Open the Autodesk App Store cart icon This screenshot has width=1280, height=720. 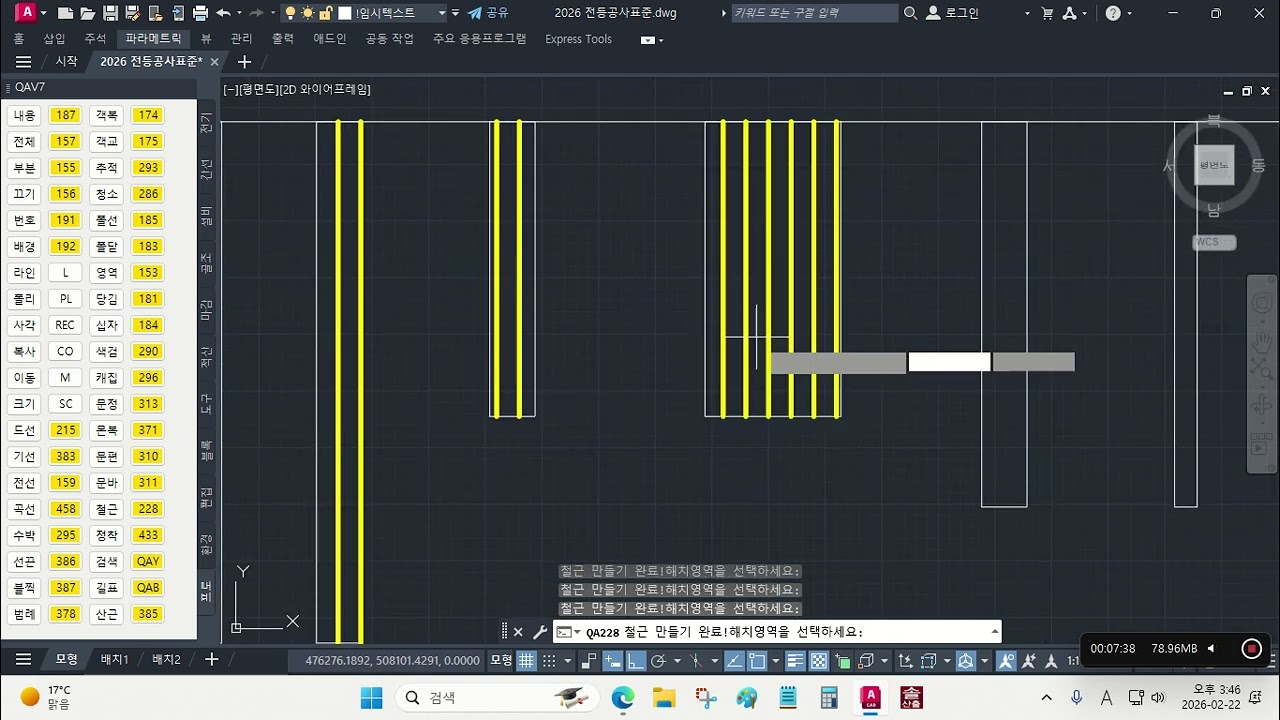pos(1047,13)
